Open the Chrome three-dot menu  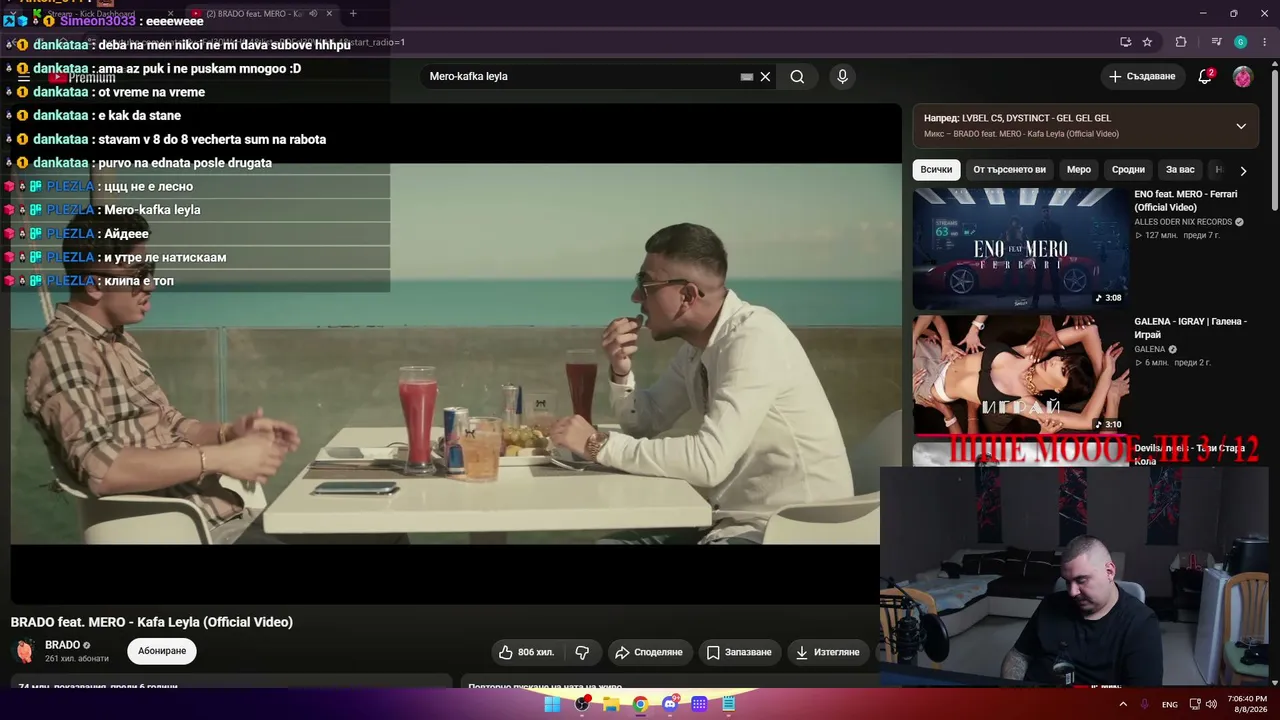(1264, 42)
